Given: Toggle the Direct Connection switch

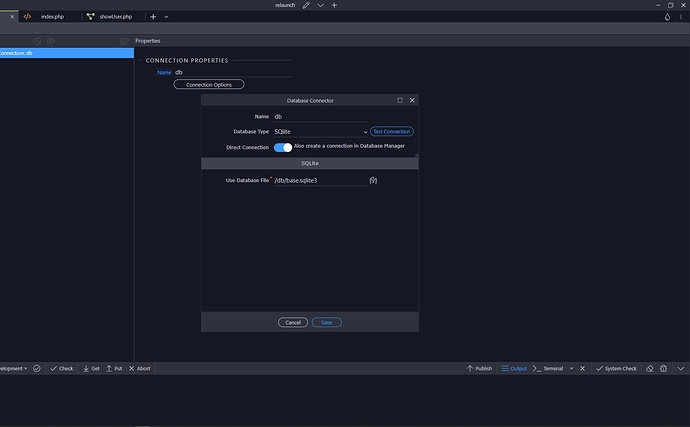Looking at the screenshot, I should point(283,147).
